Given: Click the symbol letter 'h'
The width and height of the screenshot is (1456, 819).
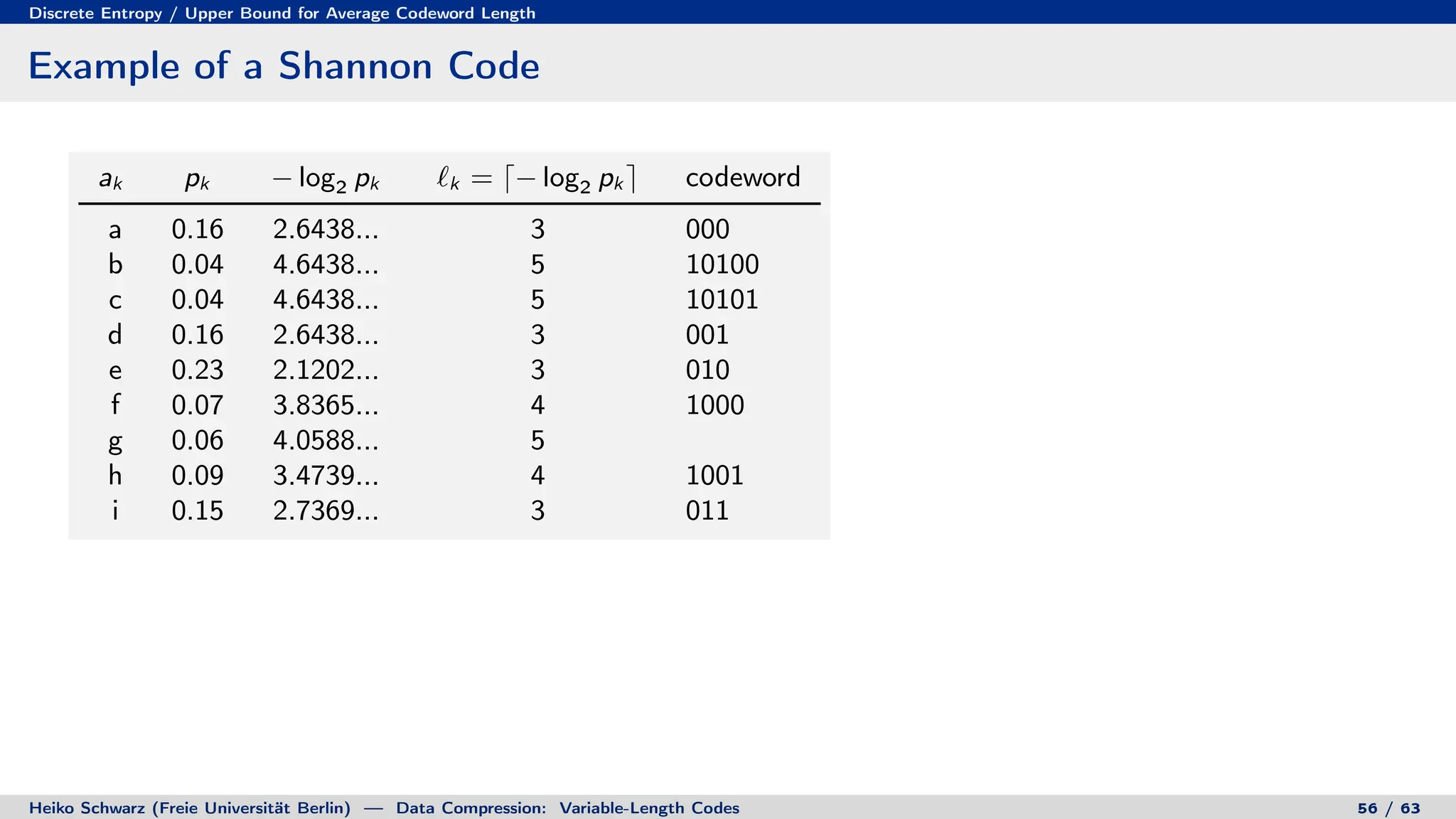Looking at the screenshot, I should click(x=115, y=475).
